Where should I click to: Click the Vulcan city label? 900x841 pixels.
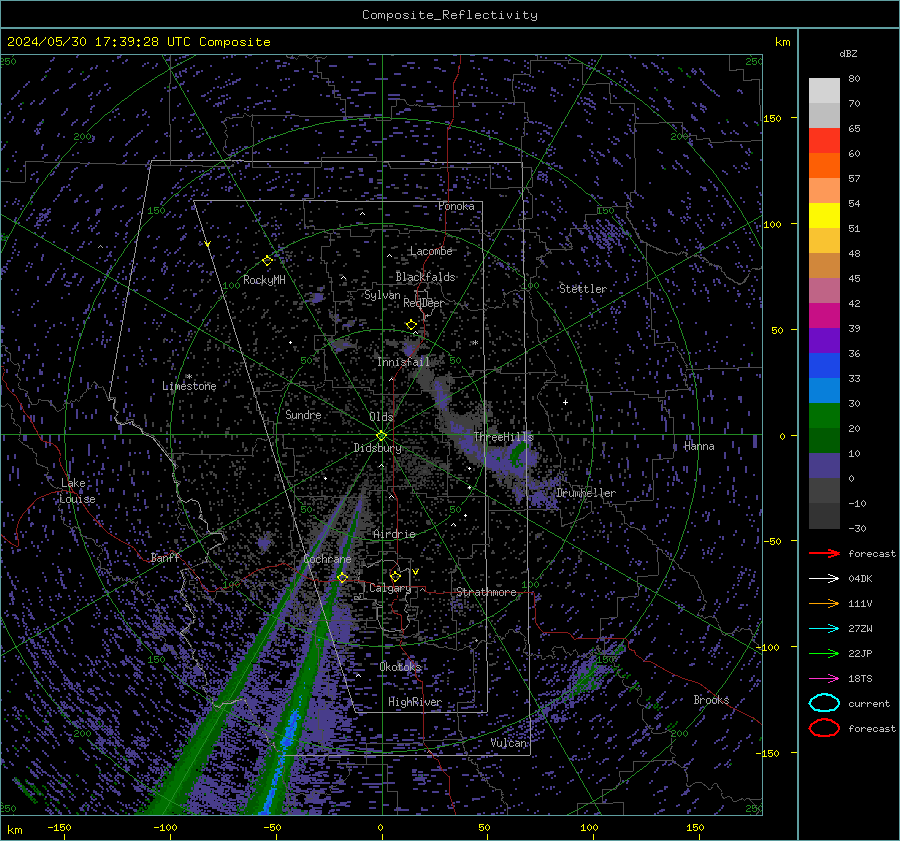(509, 743)
